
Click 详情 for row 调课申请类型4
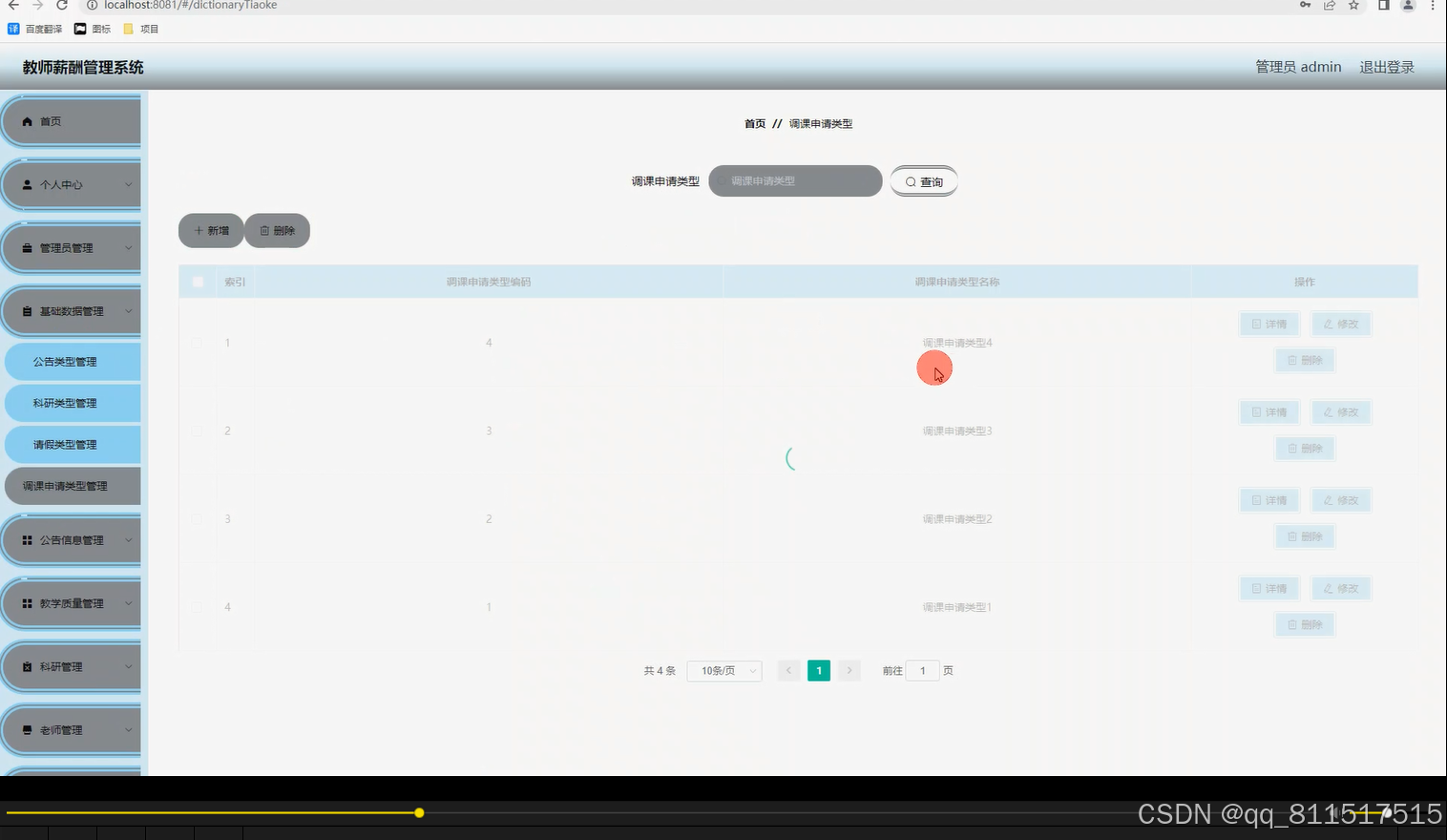click(x=1269, y=325)
